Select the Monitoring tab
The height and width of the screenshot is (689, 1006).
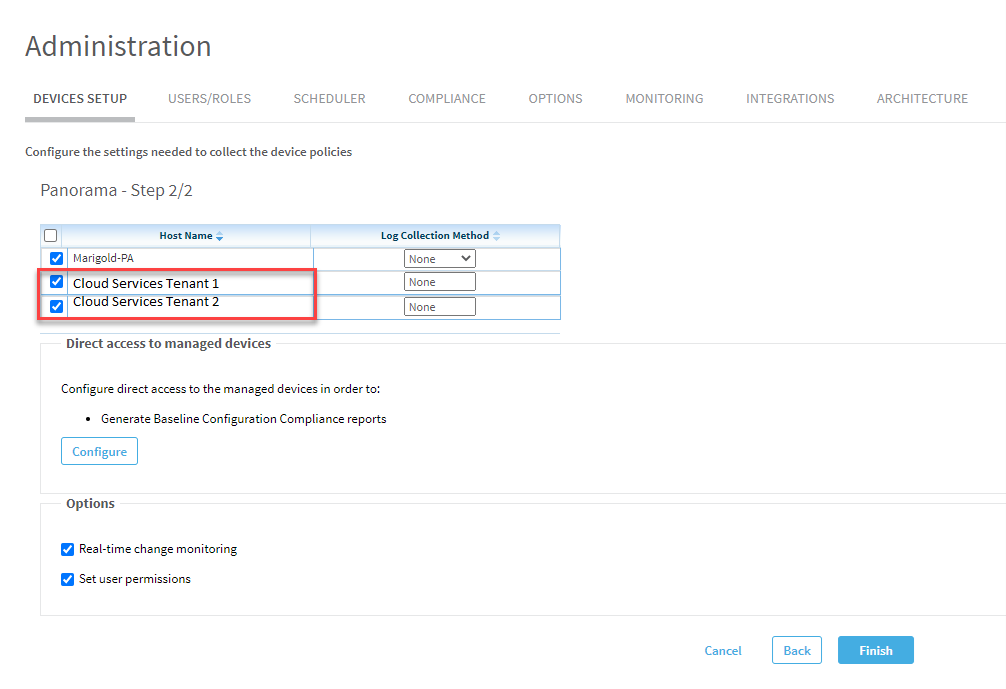664,99
